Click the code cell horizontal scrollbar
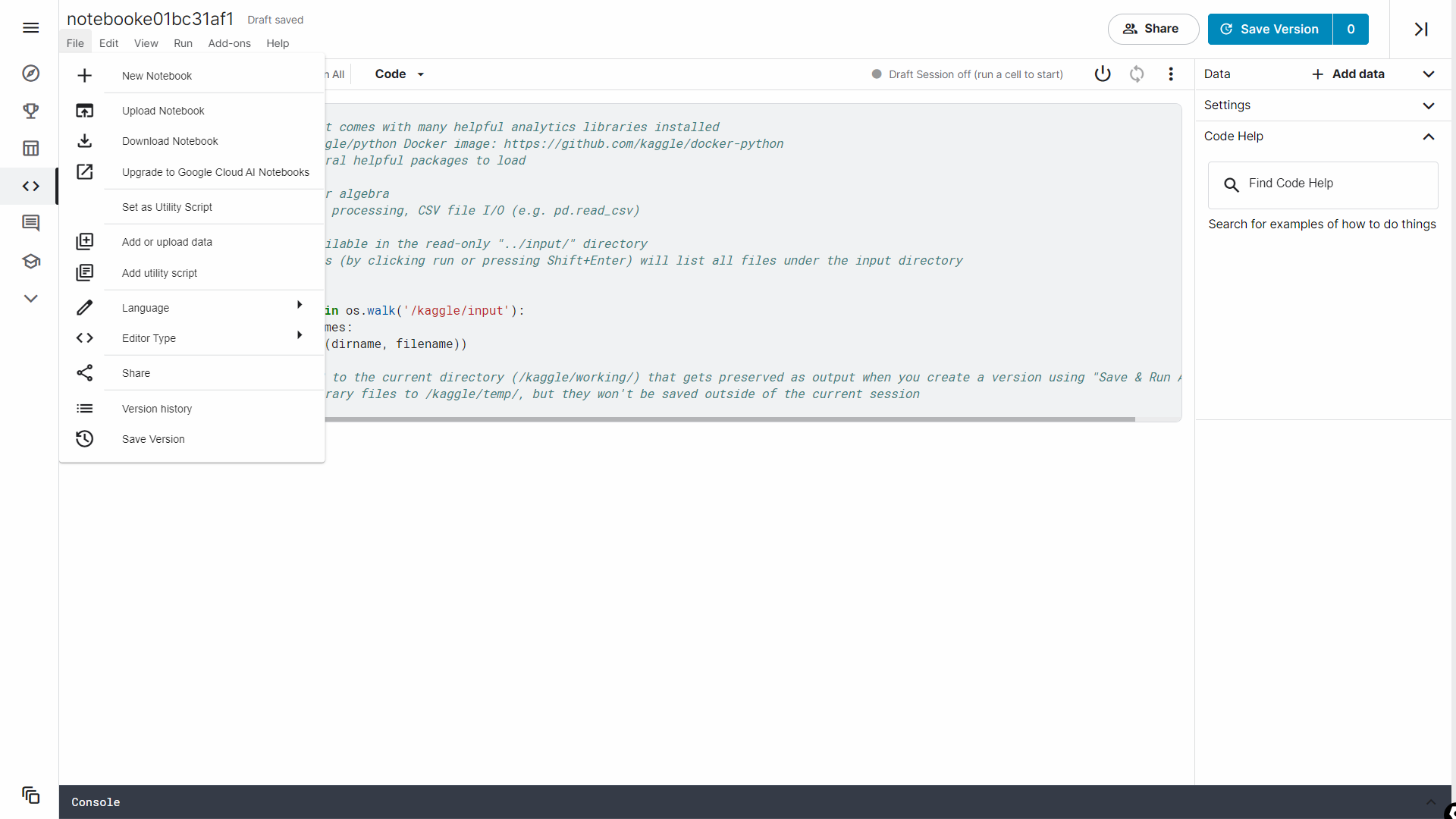Image resolution: width=1456 pixels, height=819 pixels. coord(730,419)
